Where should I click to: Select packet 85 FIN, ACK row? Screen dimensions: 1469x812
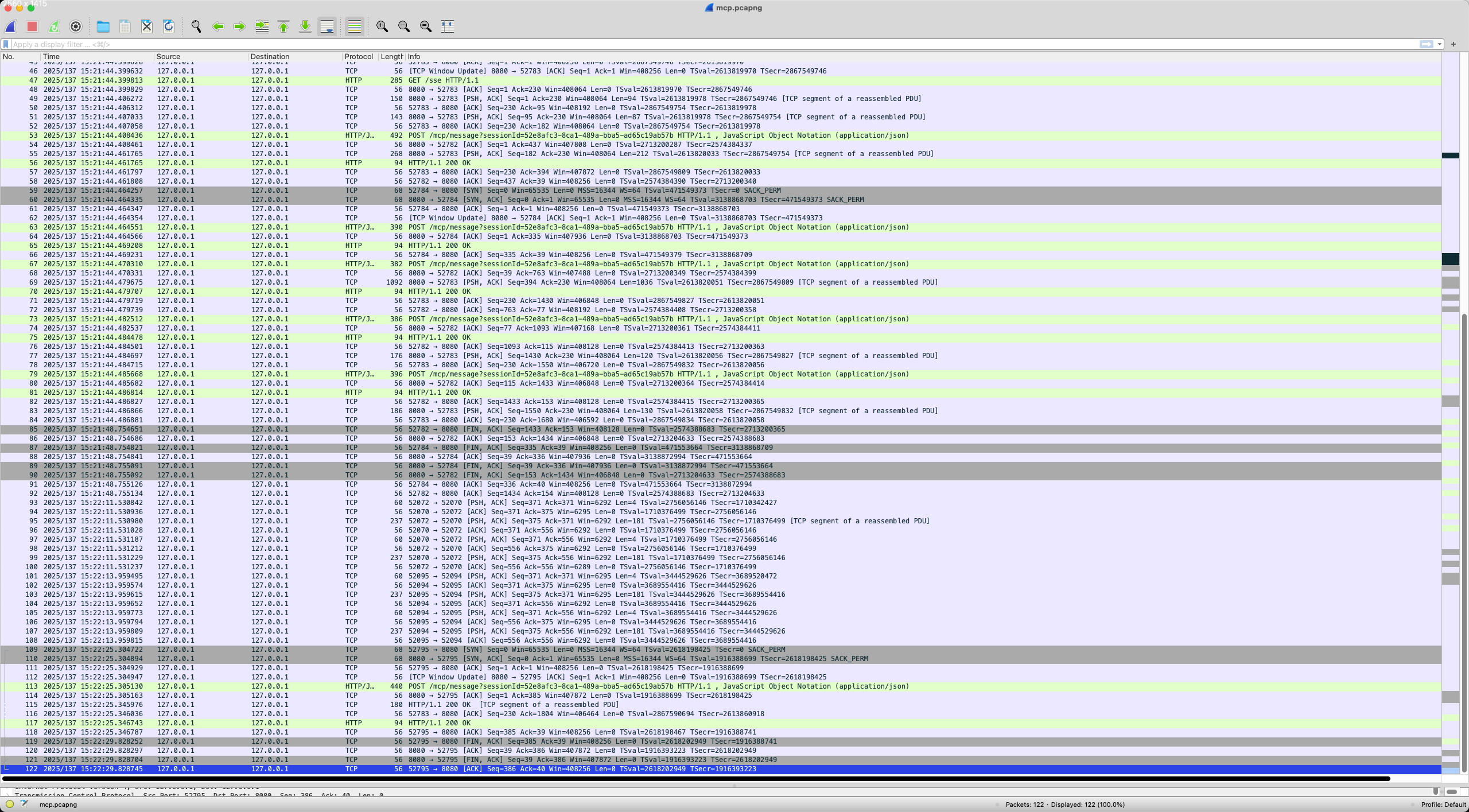721,429
